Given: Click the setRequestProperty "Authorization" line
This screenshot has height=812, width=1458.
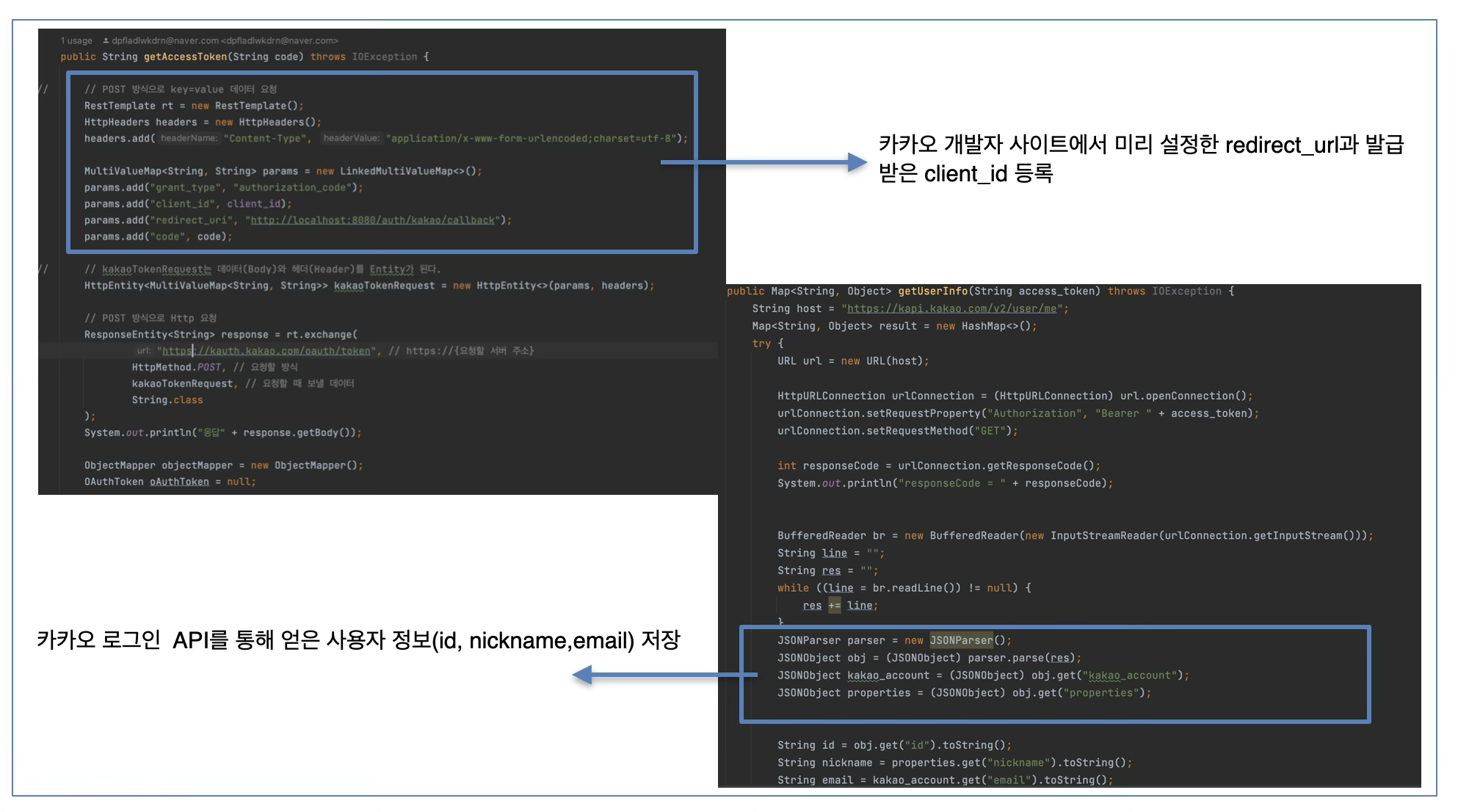Looking at the screenshot, I should (1018, 413).
